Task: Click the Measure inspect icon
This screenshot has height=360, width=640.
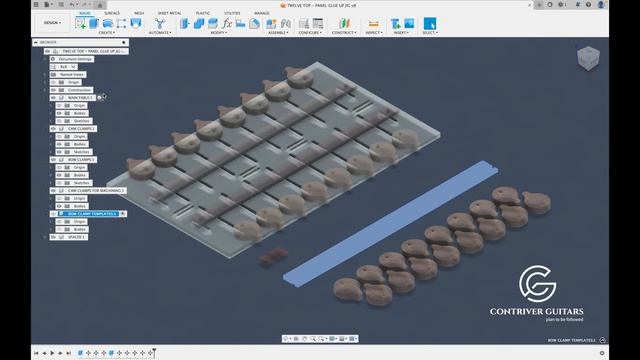Action: click(x=373, y=23)
